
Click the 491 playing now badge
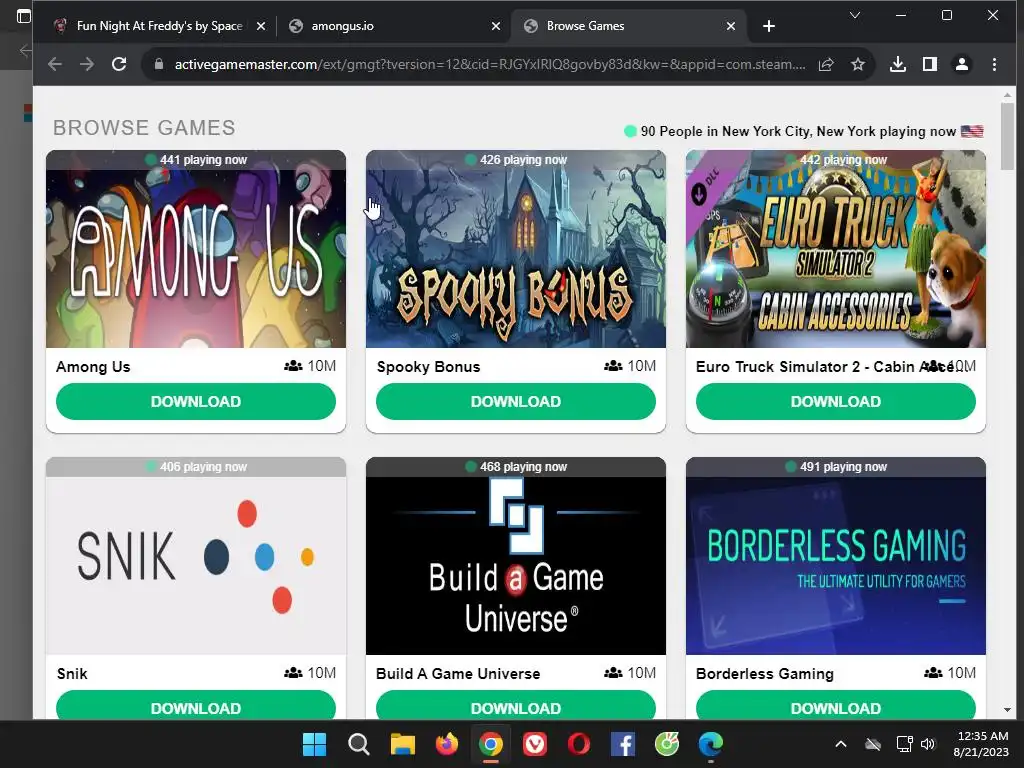click(x=836, y=466)
